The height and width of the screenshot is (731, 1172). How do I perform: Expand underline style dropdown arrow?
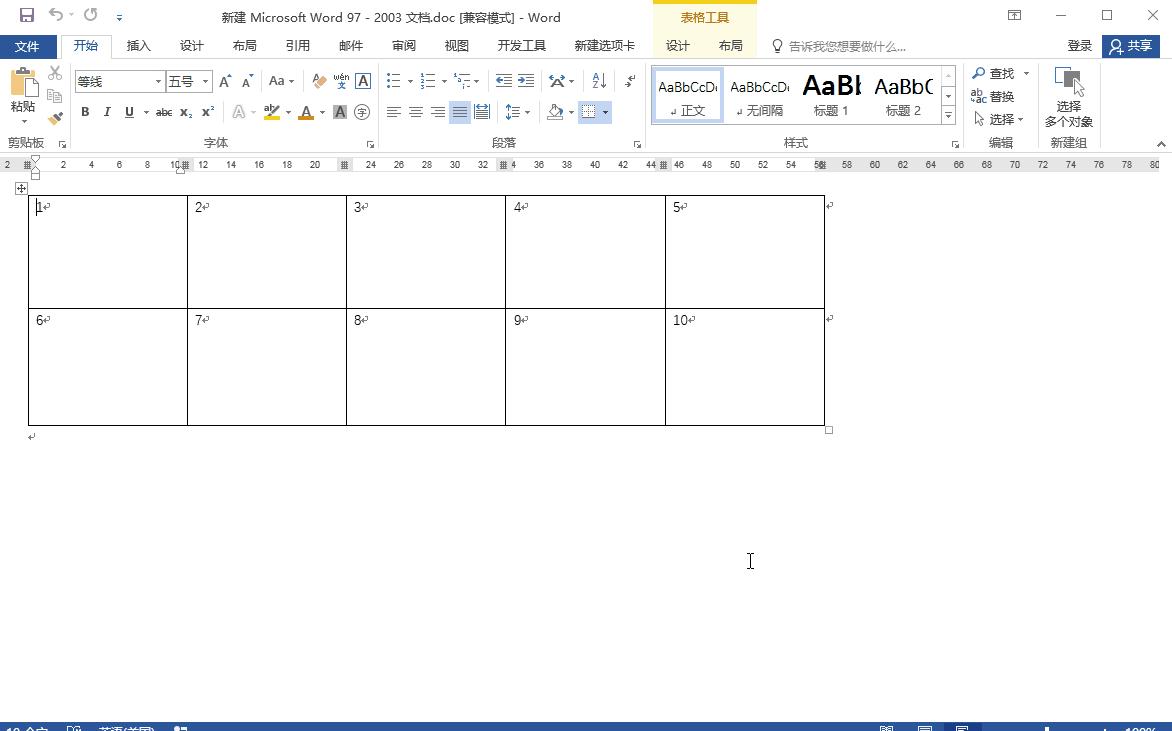coord(146,112)
